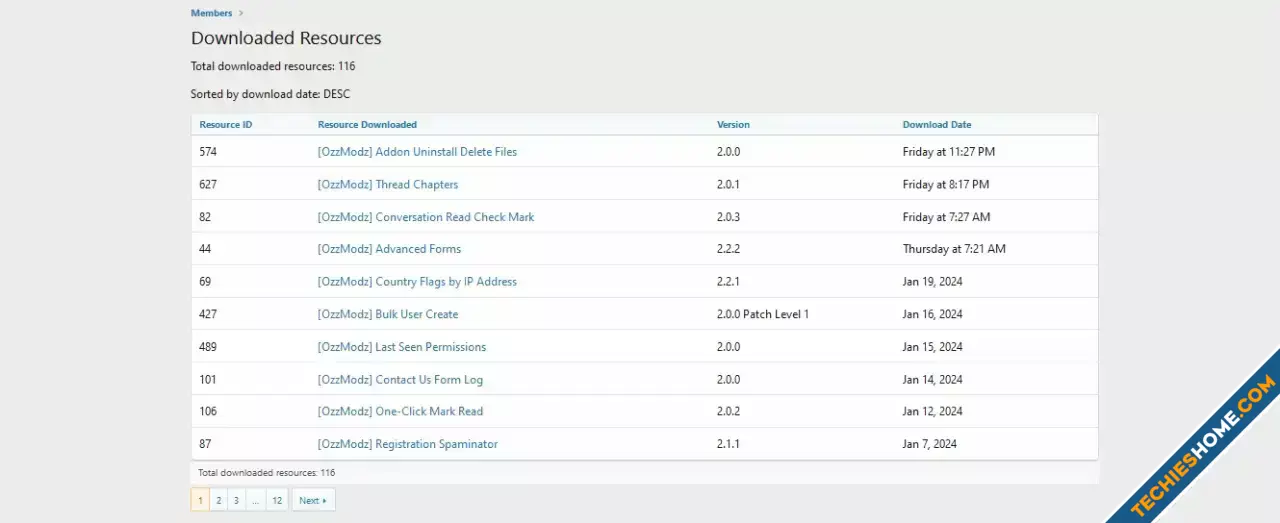Click download date Jan 12, 2024
Screen dimensions: 1280x523
[933, 411]
